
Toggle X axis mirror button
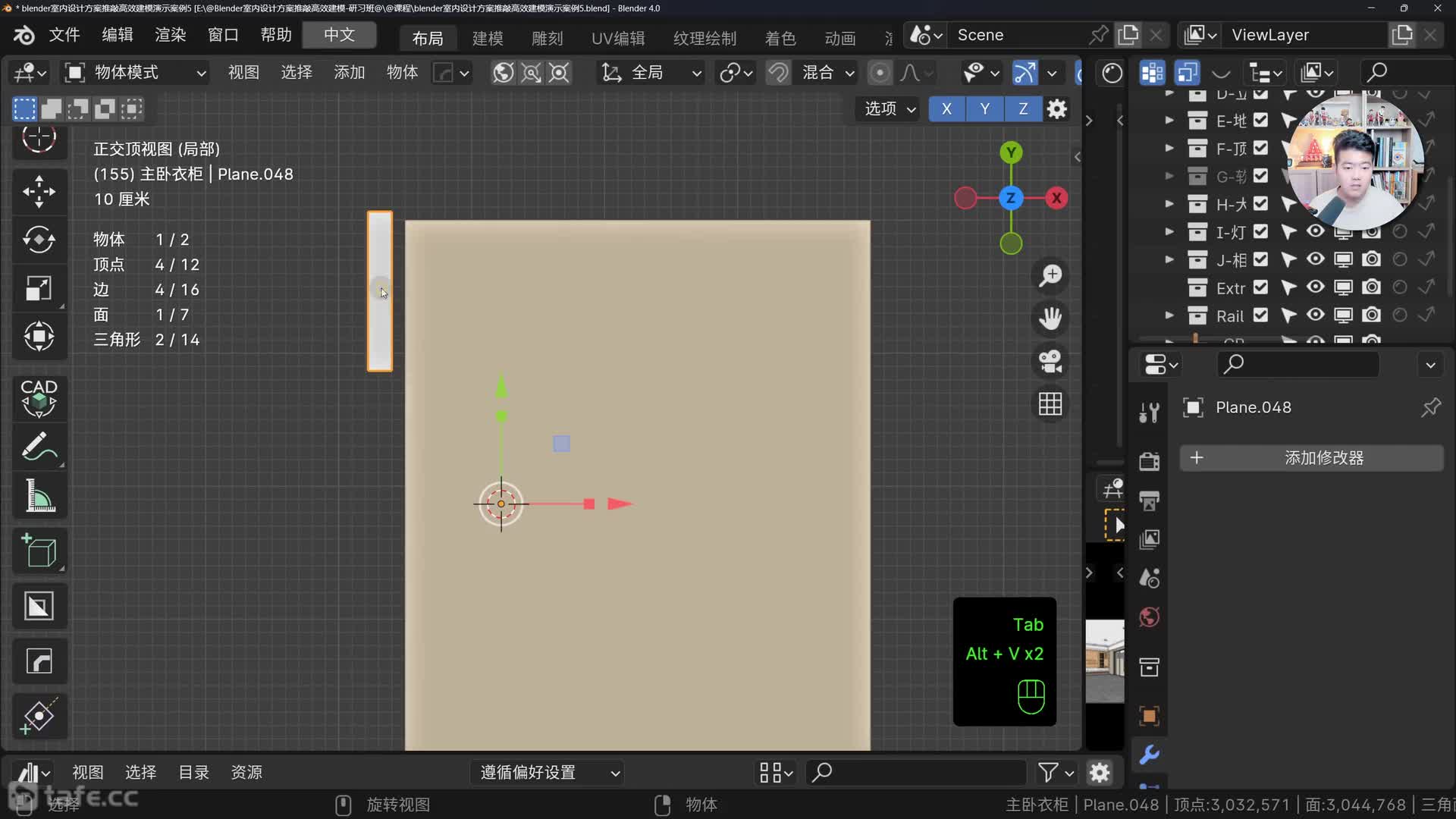point(946,108)
